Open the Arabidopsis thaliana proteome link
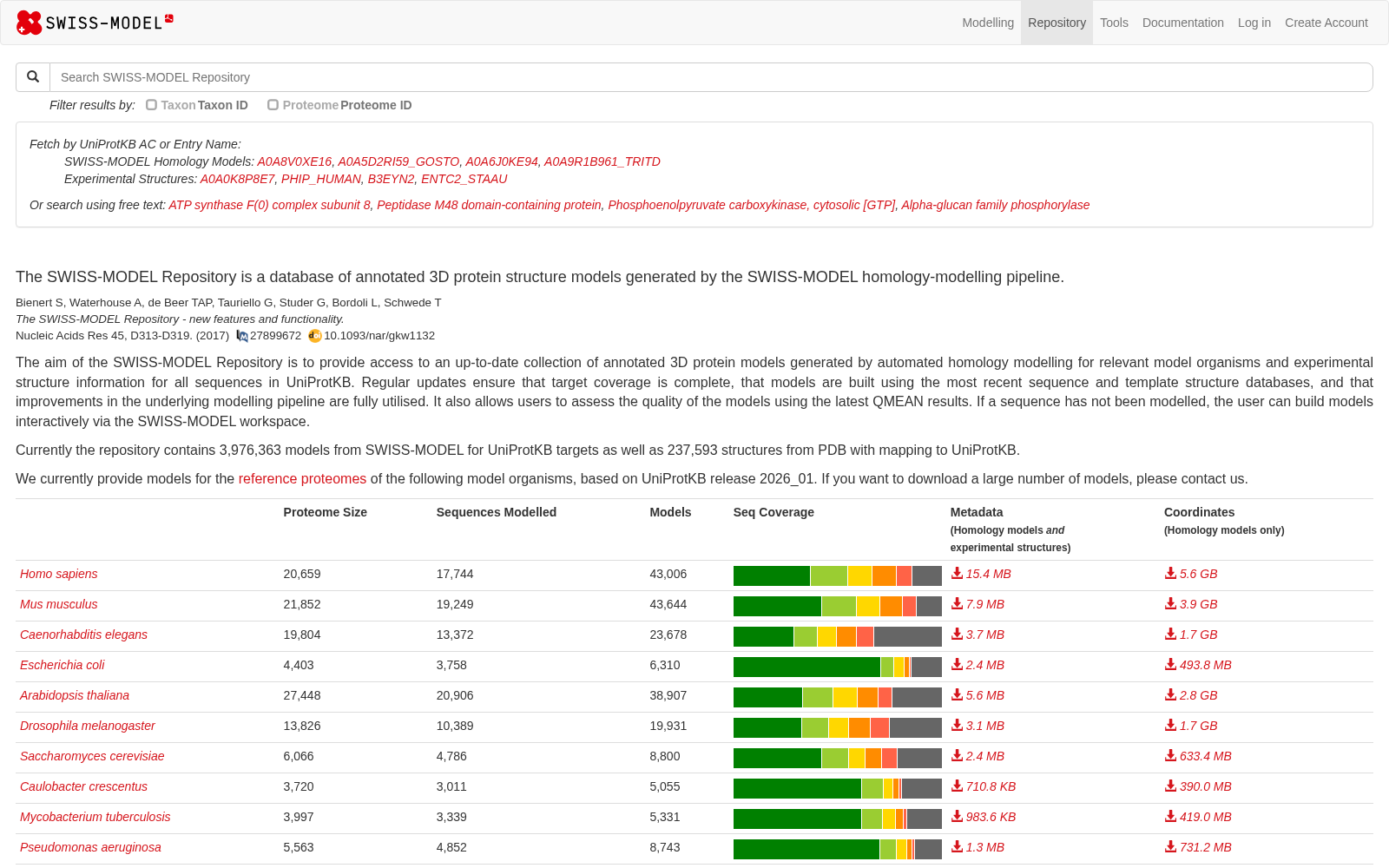 pos(75,695)
